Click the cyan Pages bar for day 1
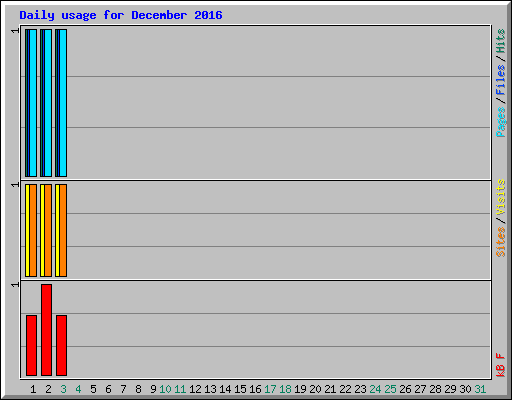This screenshot has width=512, height=400. pyautogui.click(x=33, y=103)
